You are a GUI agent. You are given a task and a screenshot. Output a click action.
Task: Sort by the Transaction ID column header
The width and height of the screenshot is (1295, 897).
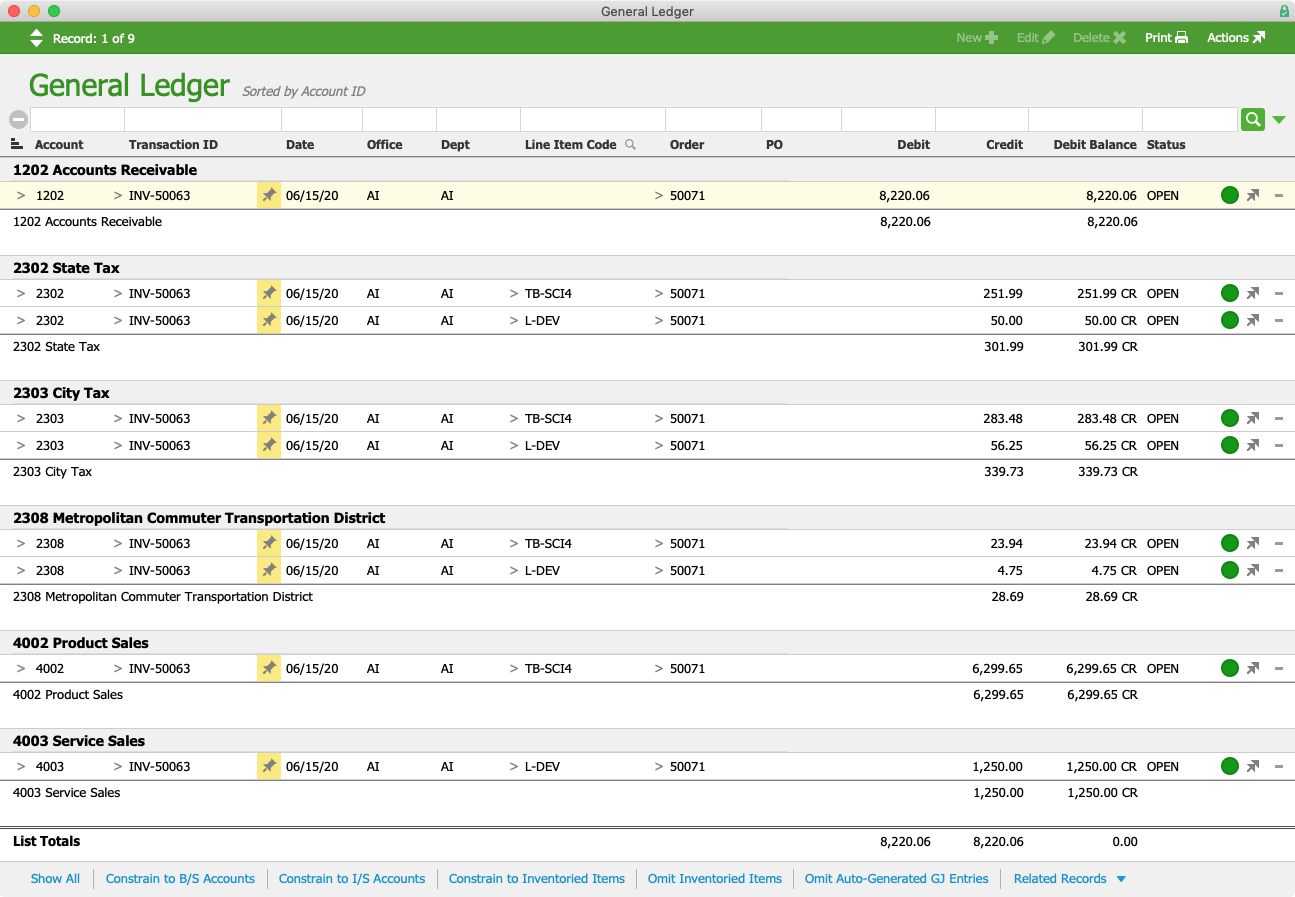pyautogui.click(x=173, y=145)
